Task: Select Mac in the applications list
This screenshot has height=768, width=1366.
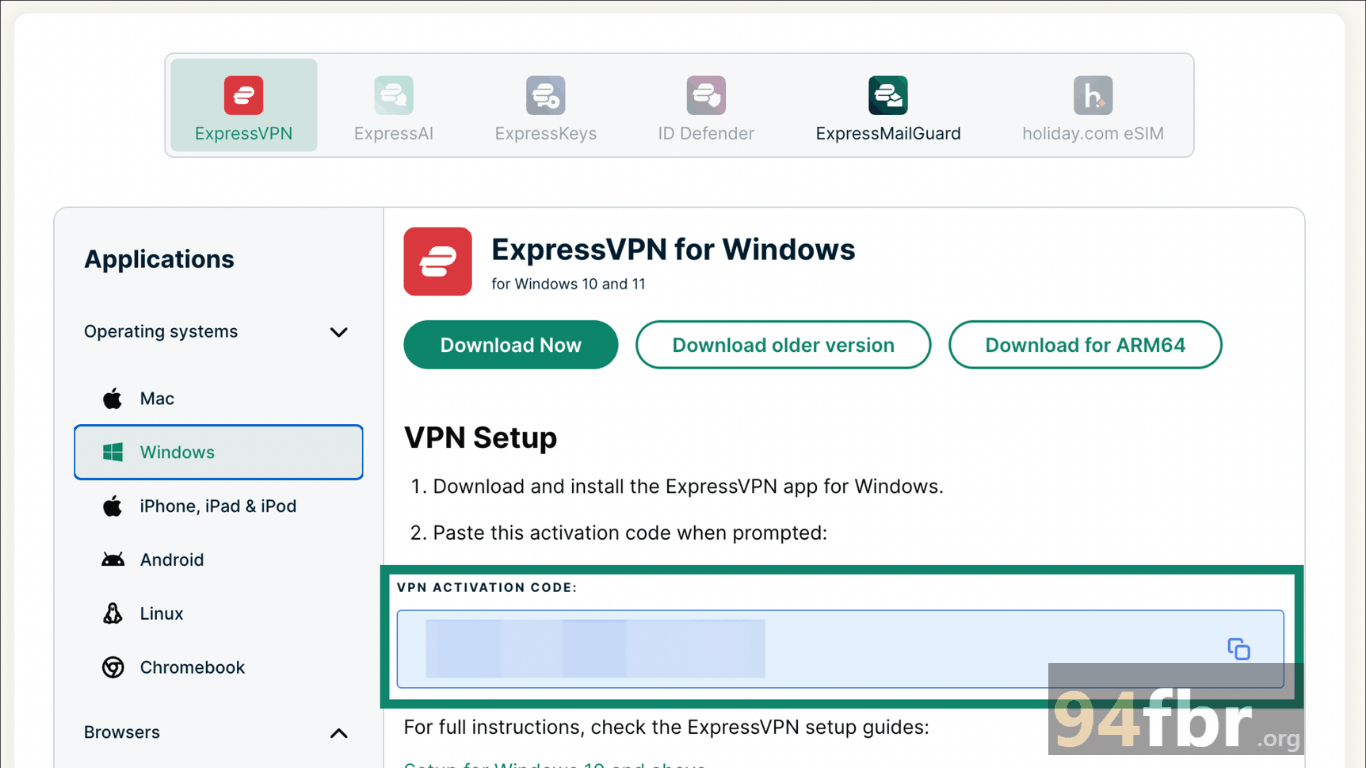Action: [218, 399]
